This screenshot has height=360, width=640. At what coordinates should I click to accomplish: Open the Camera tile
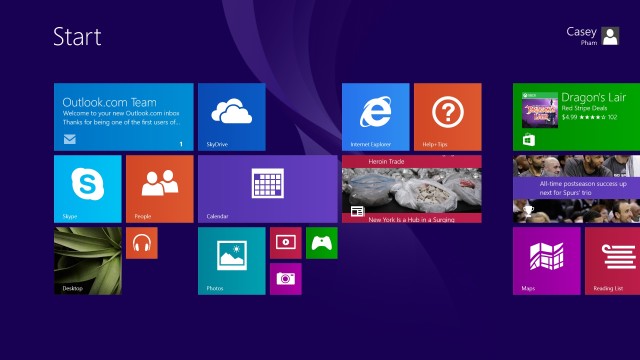[x=286, y=279]
